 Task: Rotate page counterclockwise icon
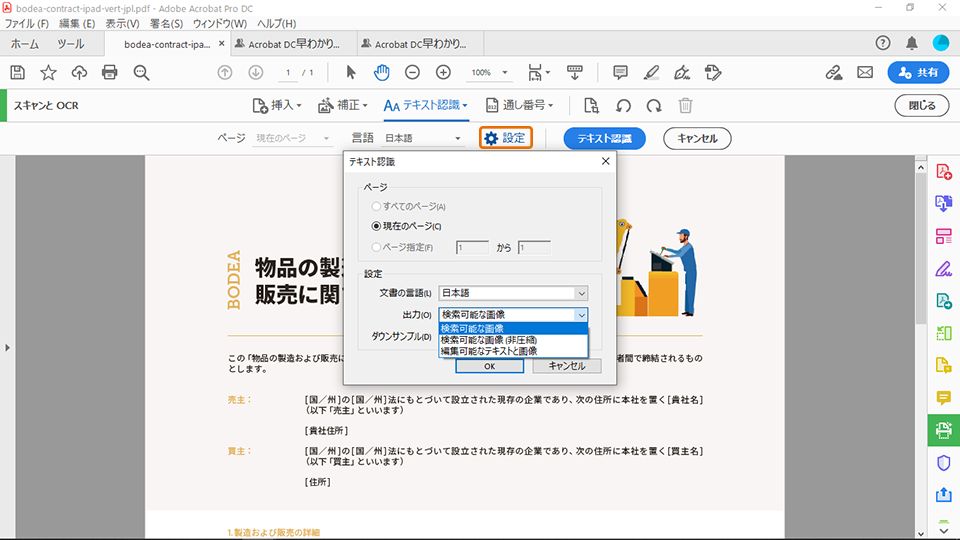click(x=623, y=105)
